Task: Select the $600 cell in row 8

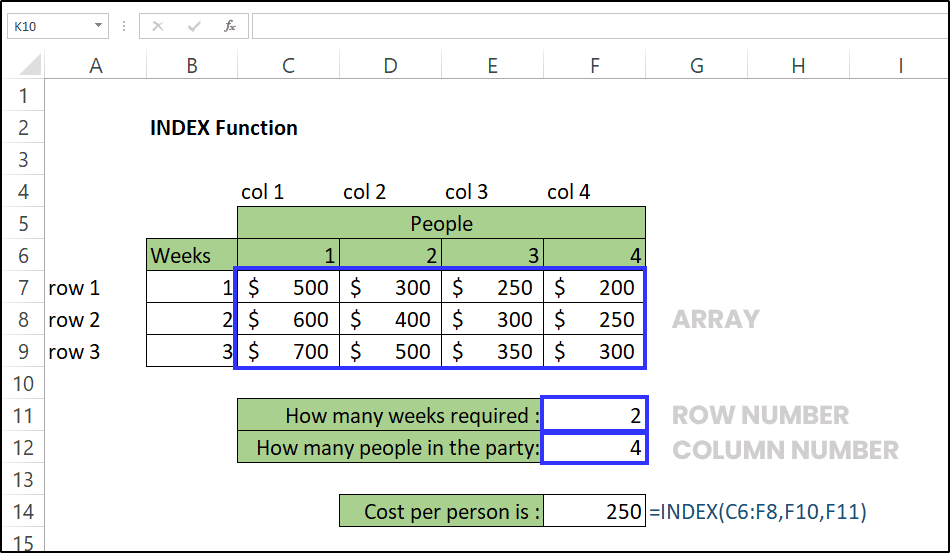Action: [x=288, y=319]
